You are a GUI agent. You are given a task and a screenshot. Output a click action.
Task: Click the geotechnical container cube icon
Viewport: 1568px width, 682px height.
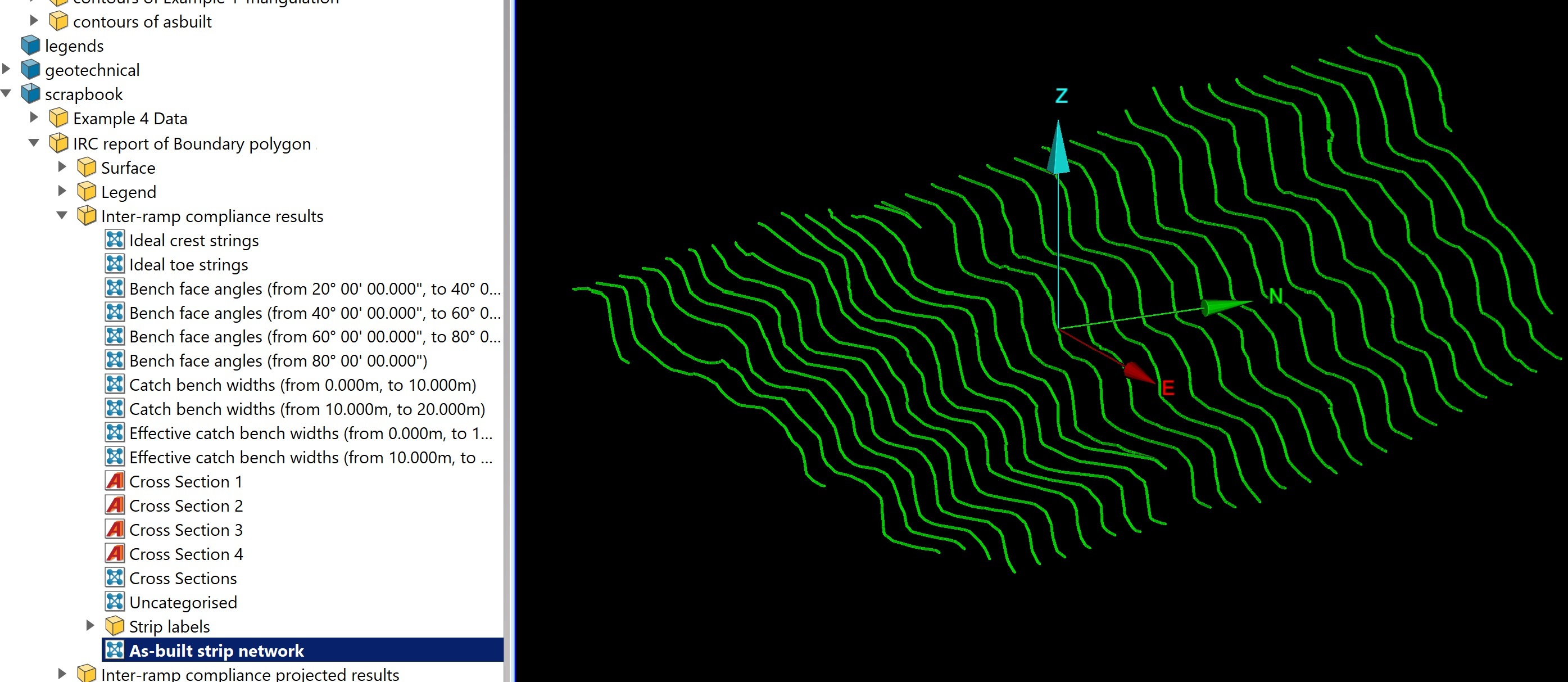30,70
